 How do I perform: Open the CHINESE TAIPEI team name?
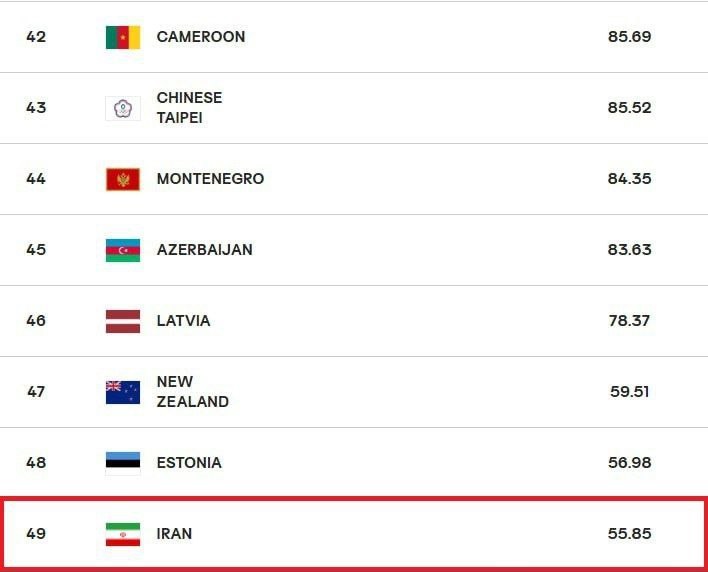[190, 107]
